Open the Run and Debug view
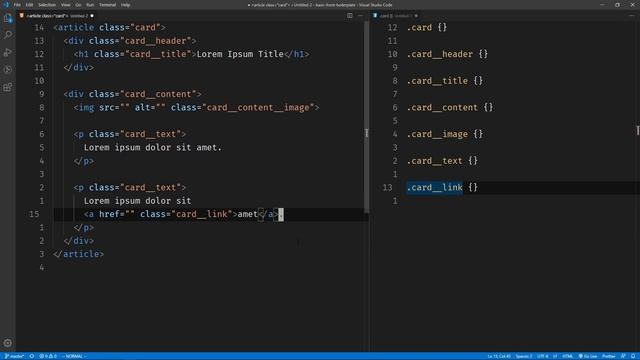This screenshot has width=640, height=360. pyautogui.click(x=8, y=52)
